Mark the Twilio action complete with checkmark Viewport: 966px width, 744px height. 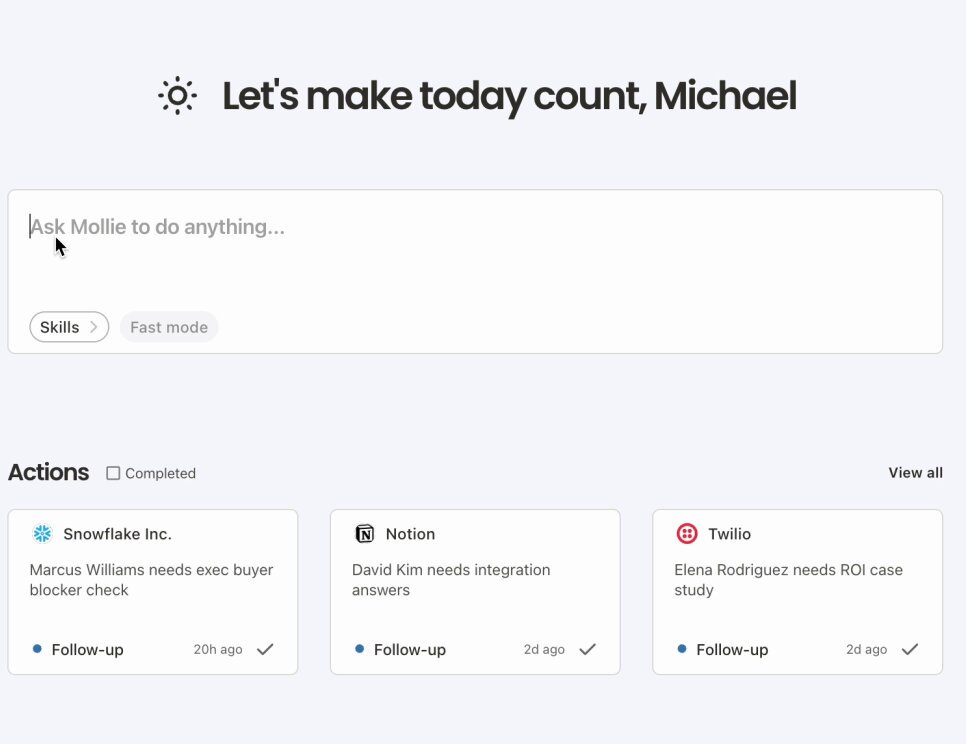910,649
